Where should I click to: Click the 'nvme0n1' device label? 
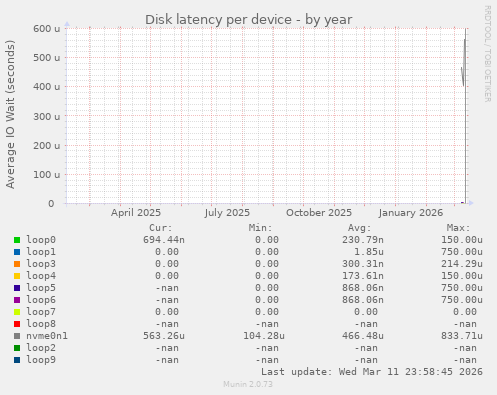click(x=47, y=336)
